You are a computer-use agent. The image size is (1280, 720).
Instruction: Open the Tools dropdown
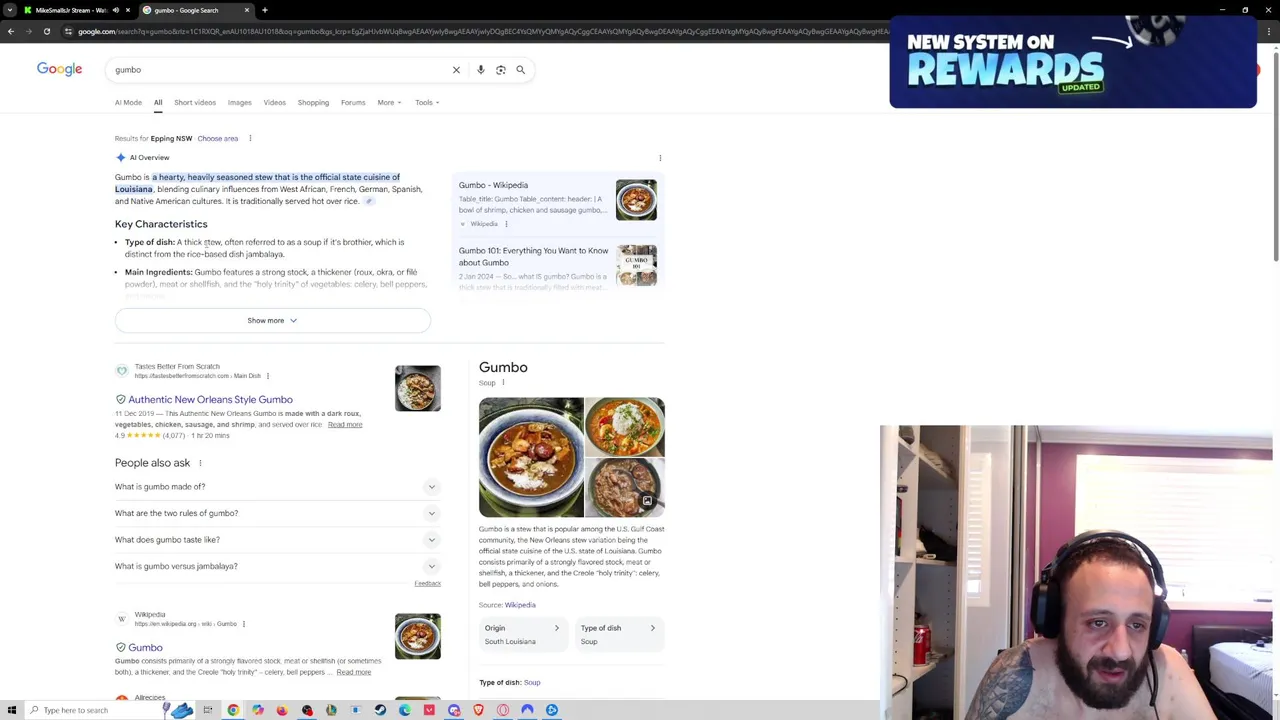pos(427,102)
